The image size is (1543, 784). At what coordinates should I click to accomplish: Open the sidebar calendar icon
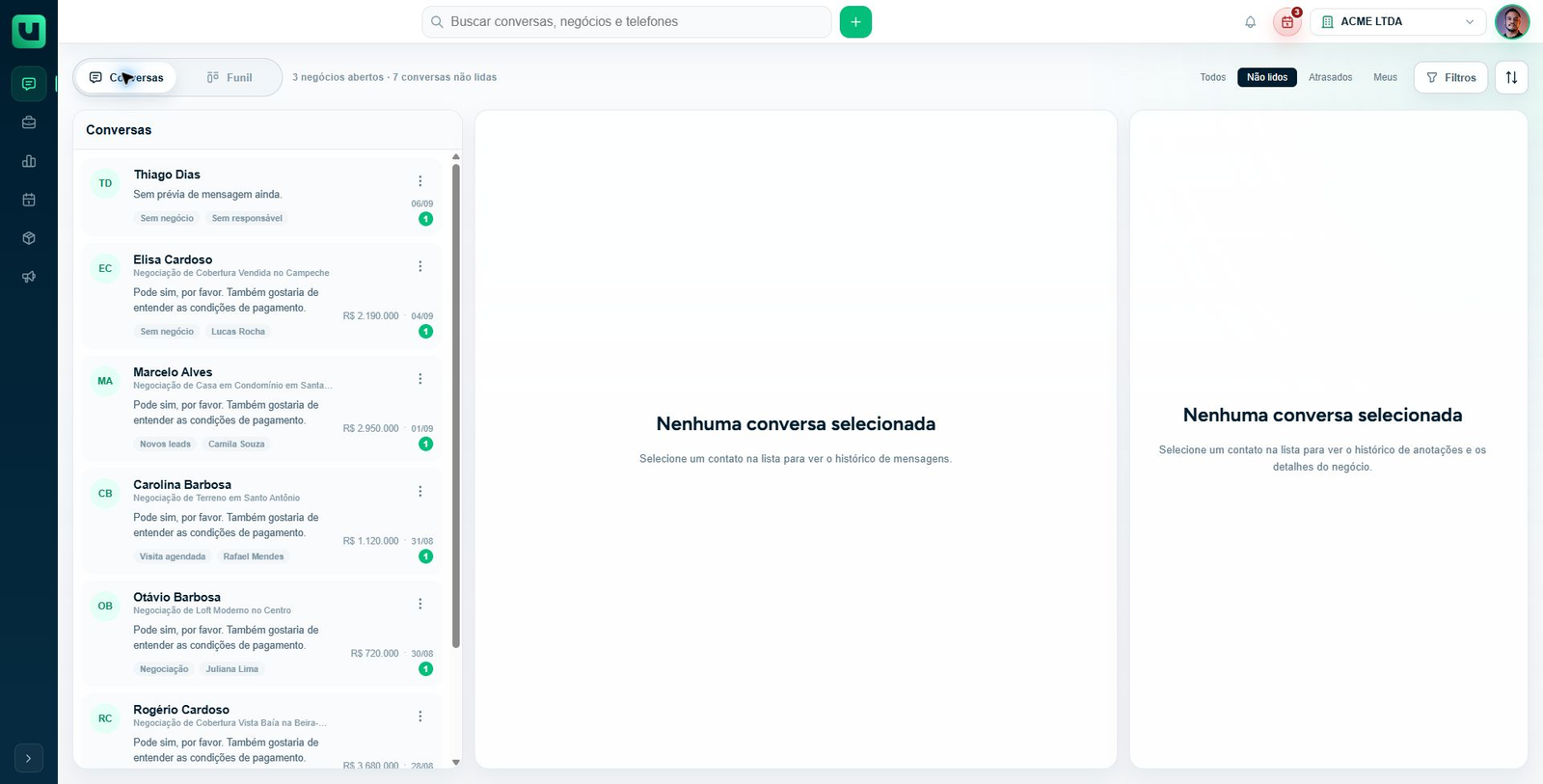pyautogui.click(x=29, y=200)
